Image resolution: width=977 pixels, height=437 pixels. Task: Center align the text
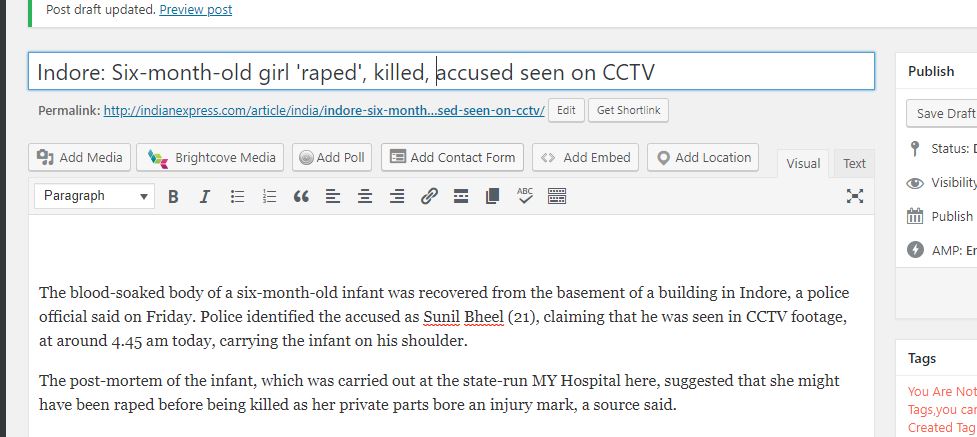click(365, 197)
